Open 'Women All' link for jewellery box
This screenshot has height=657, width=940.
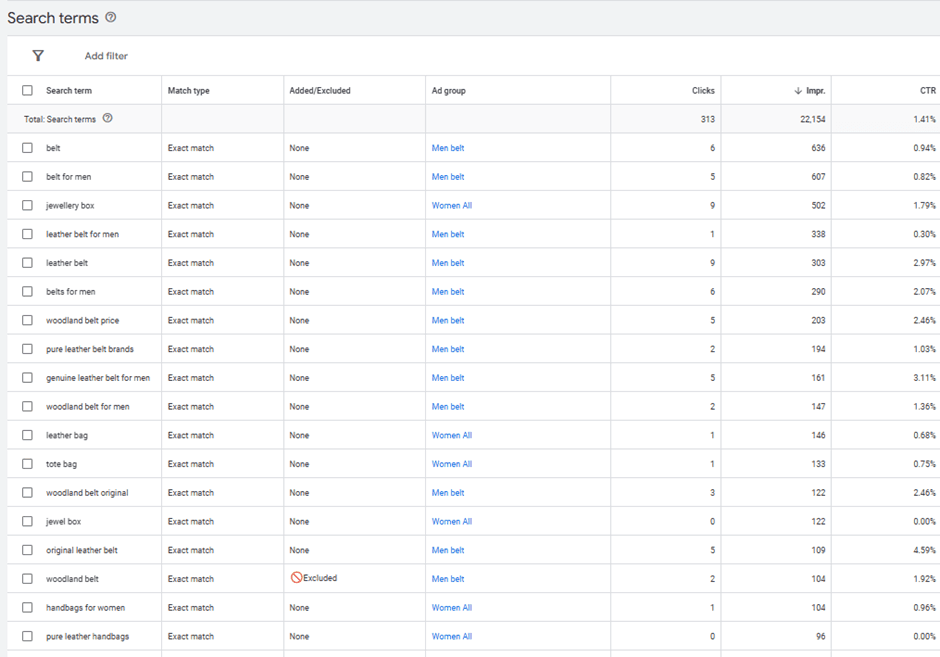452,206
